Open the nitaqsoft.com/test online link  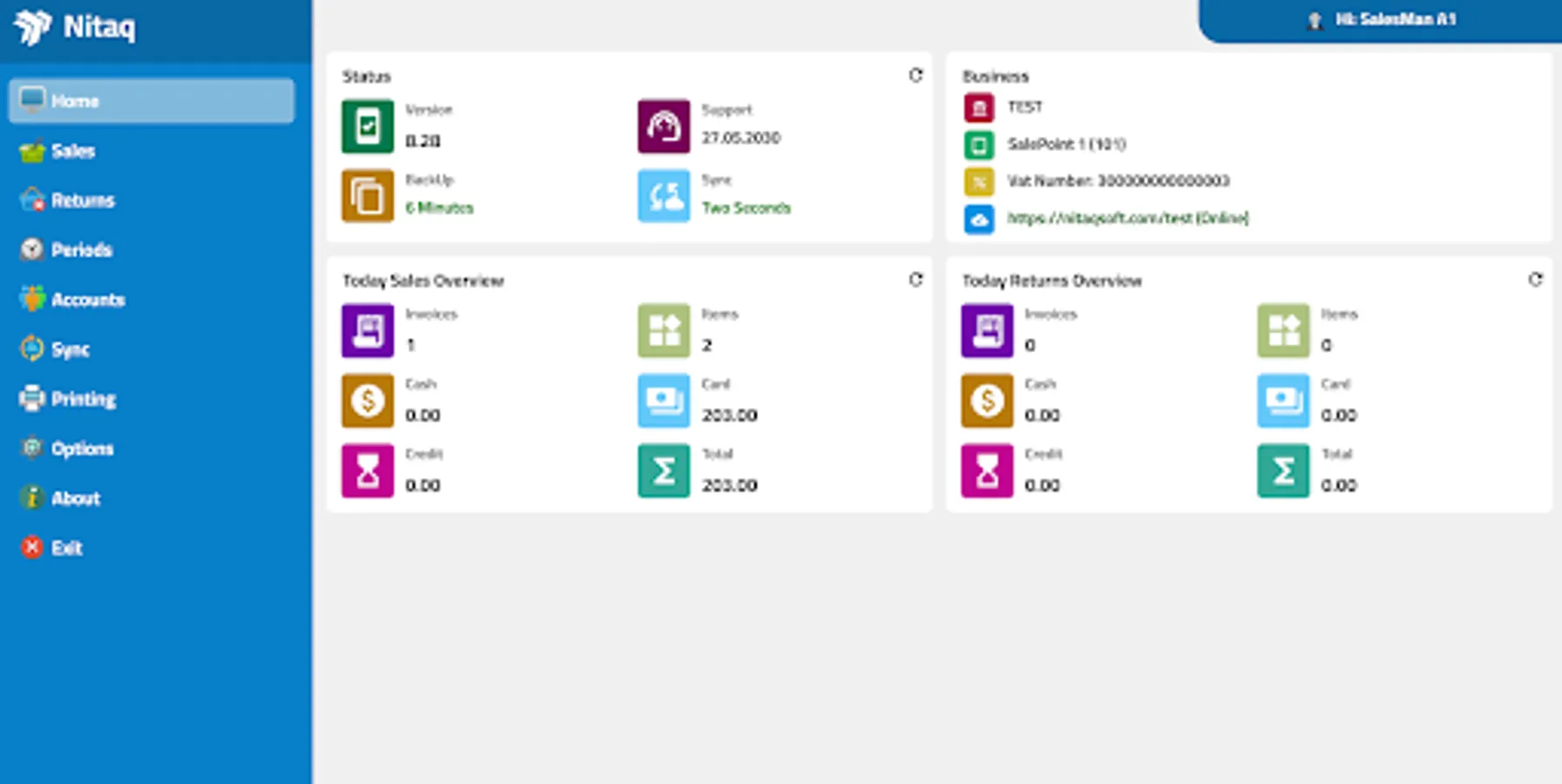pyautogui.click(x=1128, y=218)
